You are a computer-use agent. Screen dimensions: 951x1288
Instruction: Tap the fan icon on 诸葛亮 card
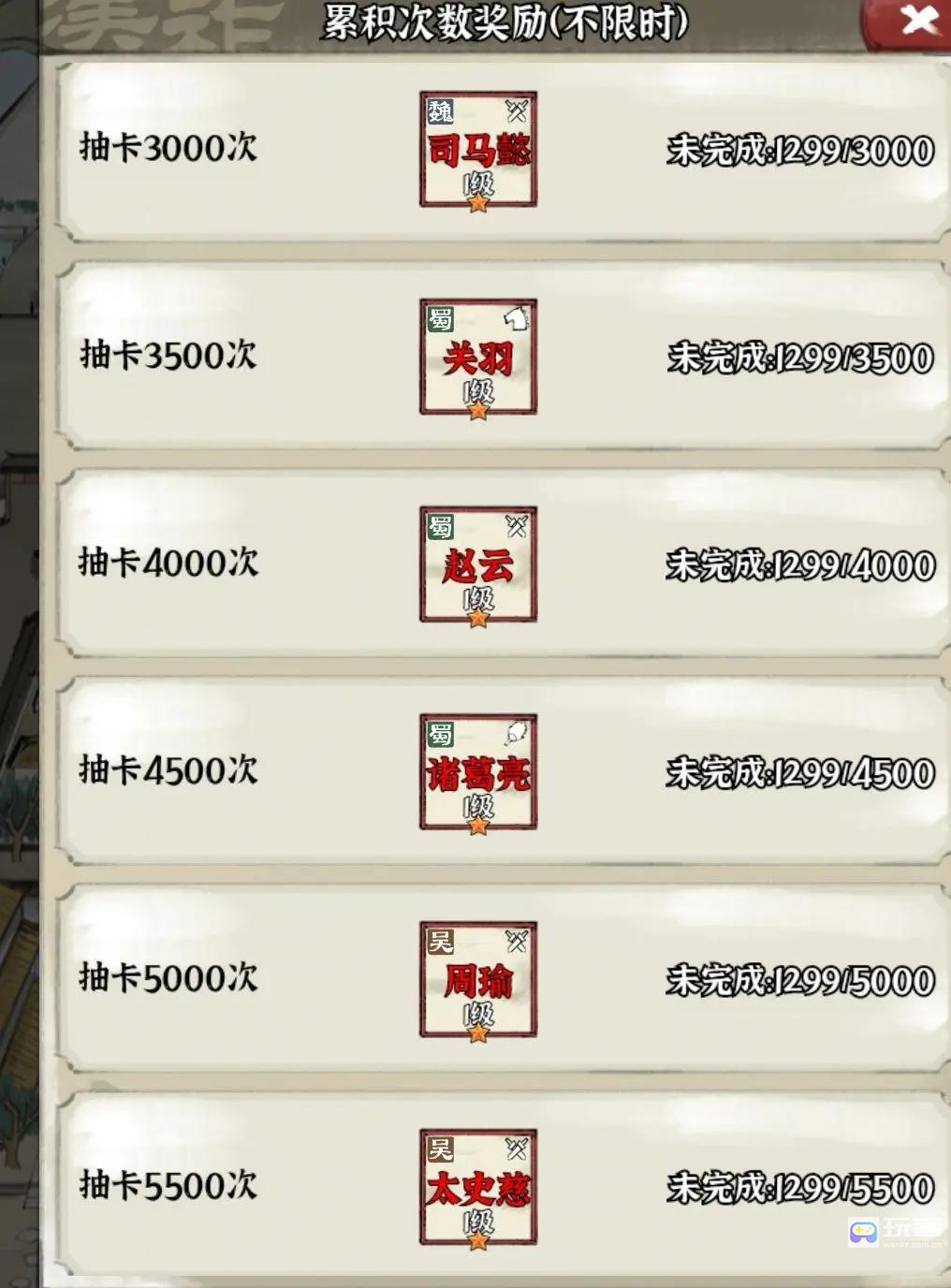(517, 733)
